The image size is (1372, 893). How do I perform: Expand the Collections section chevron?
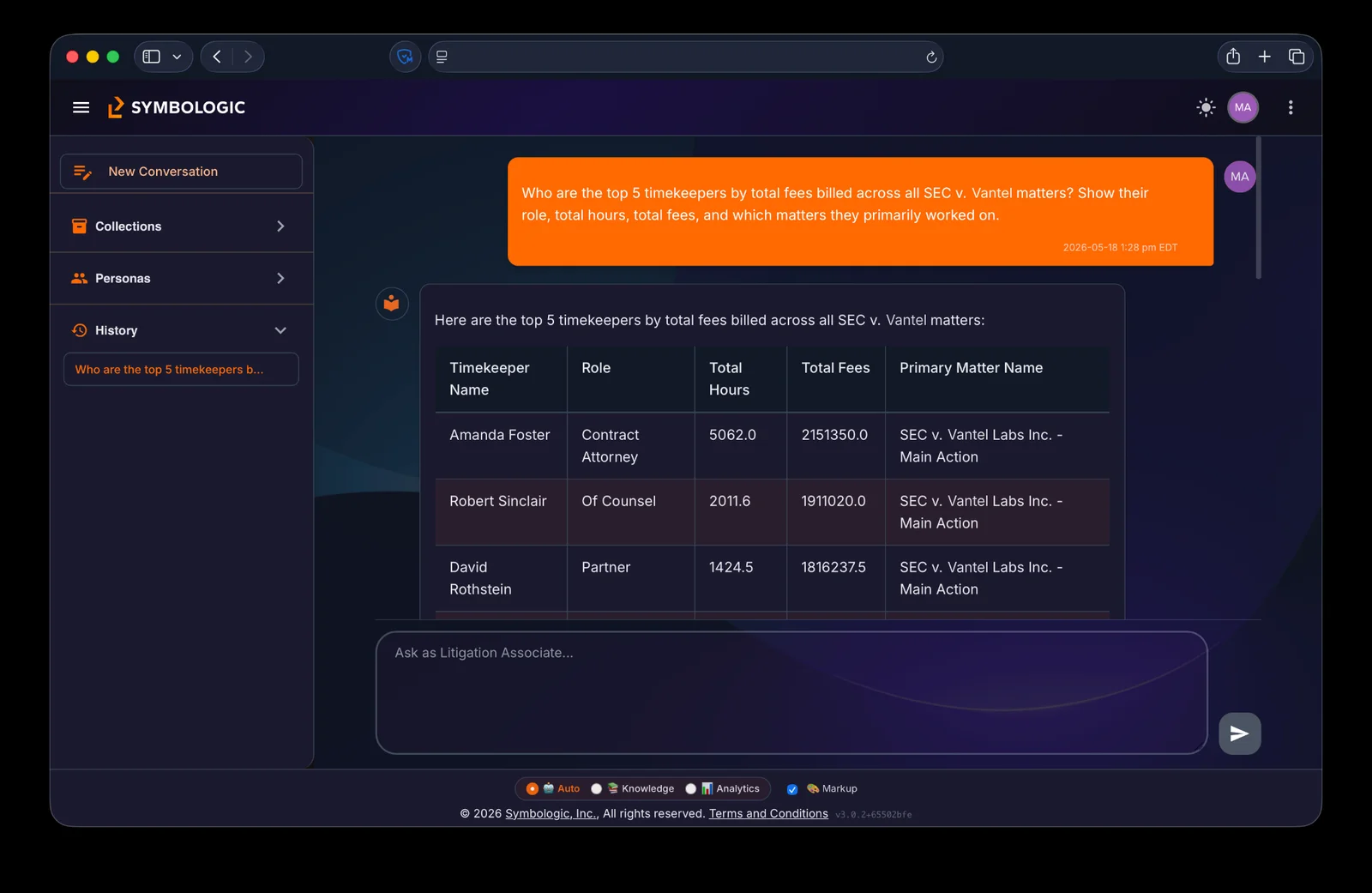click(x=280, y=226)
